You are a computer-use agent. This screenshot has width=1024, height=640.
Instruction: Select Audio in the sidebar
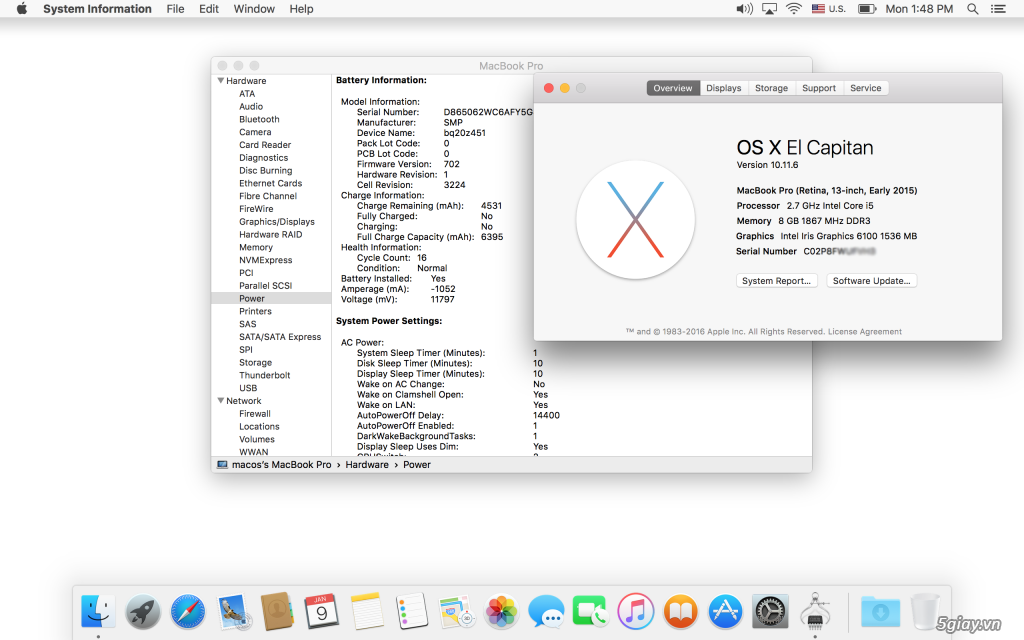point(251,106)
